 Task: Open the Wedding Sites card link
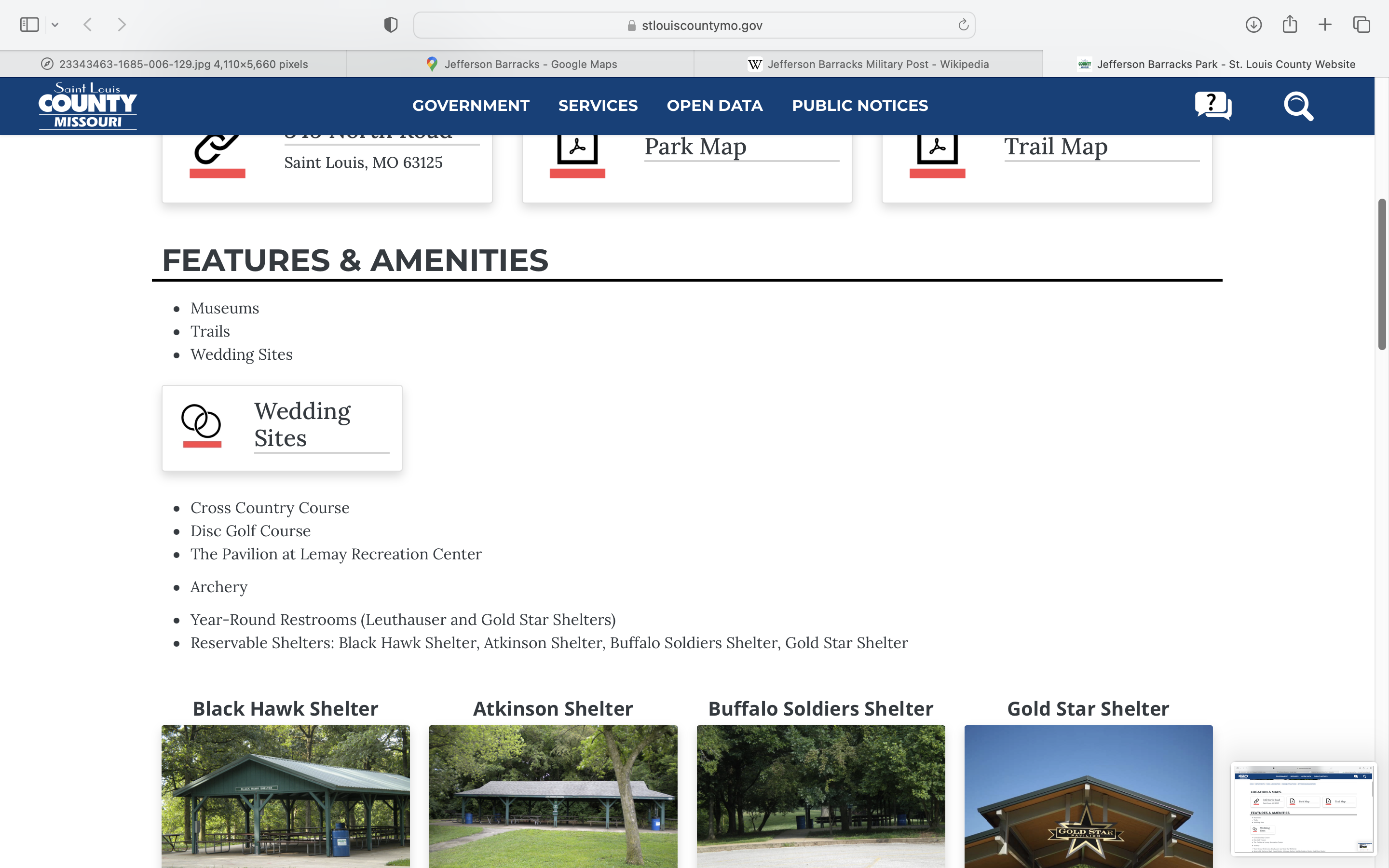(x=302, y=425)
